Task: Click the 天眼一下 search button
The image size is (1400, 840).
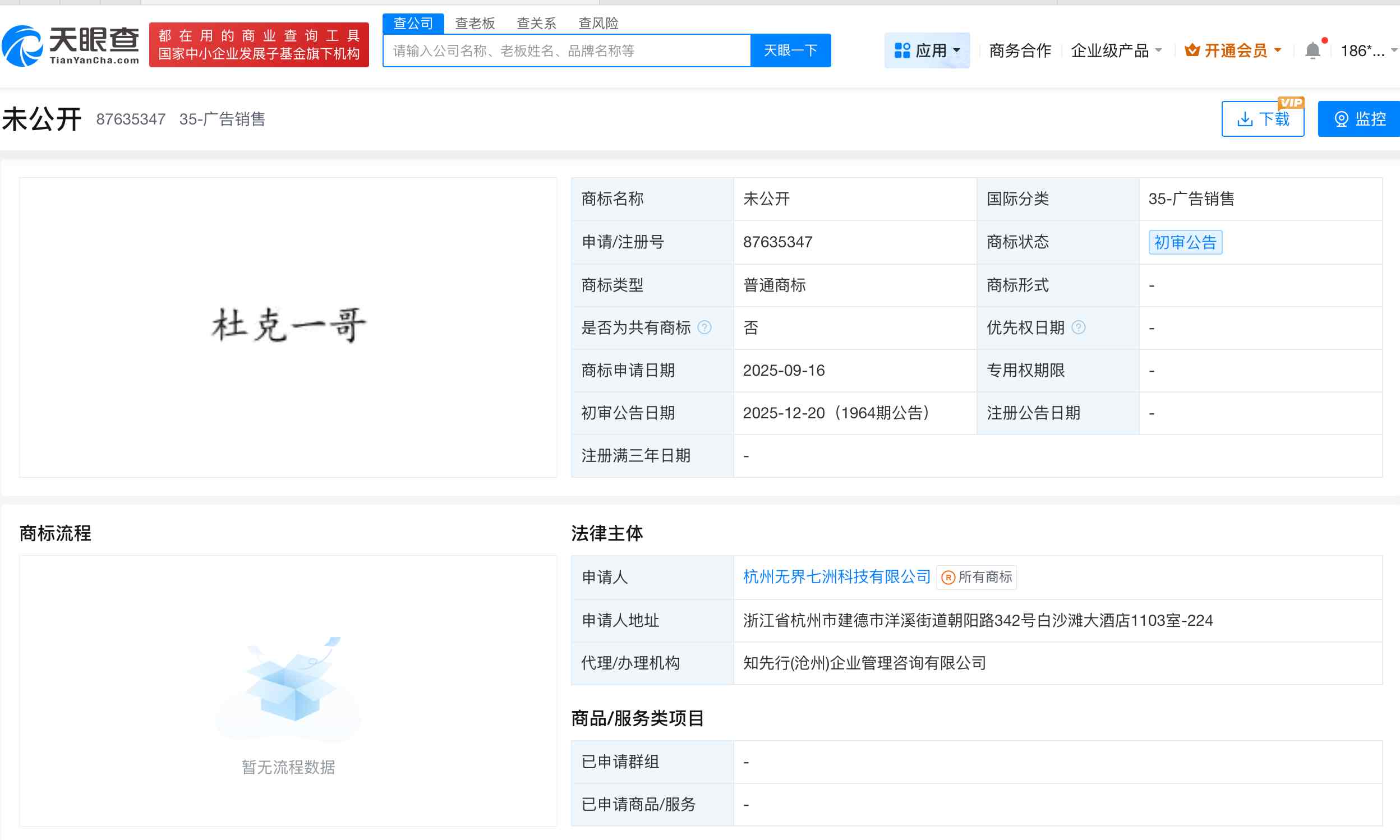Action: click(x=790, y=50)
